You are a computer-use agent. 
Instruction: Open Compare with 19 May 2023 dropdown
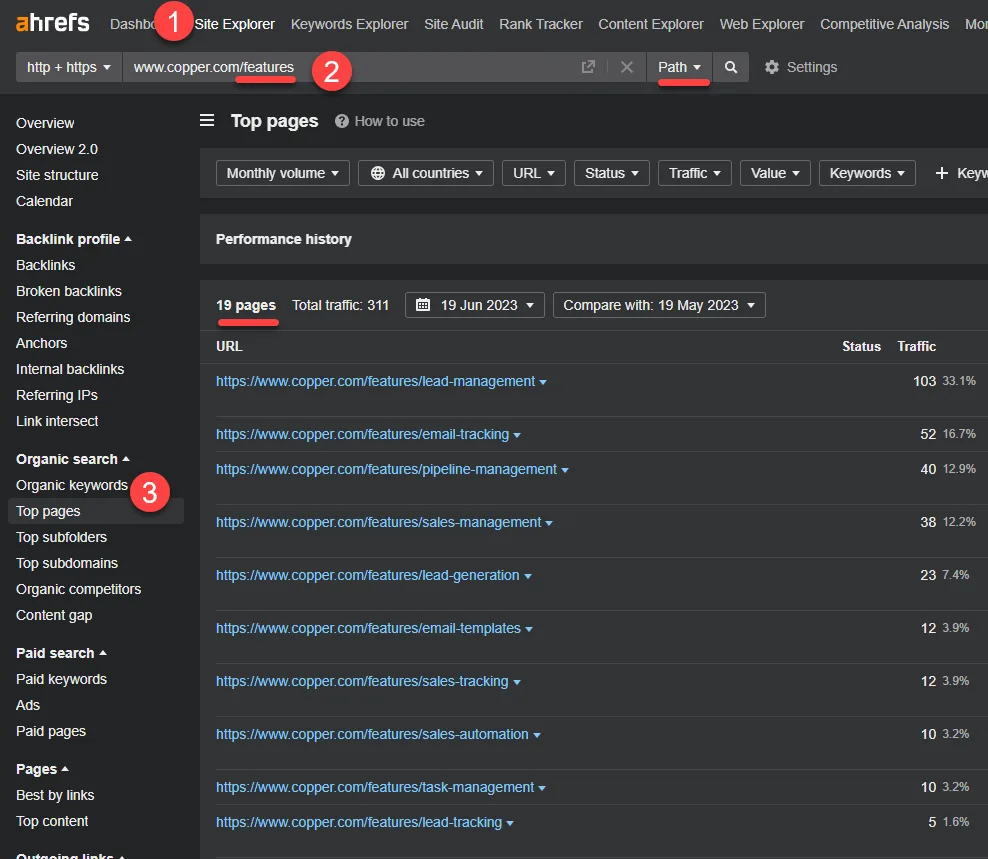coord(659,305)
